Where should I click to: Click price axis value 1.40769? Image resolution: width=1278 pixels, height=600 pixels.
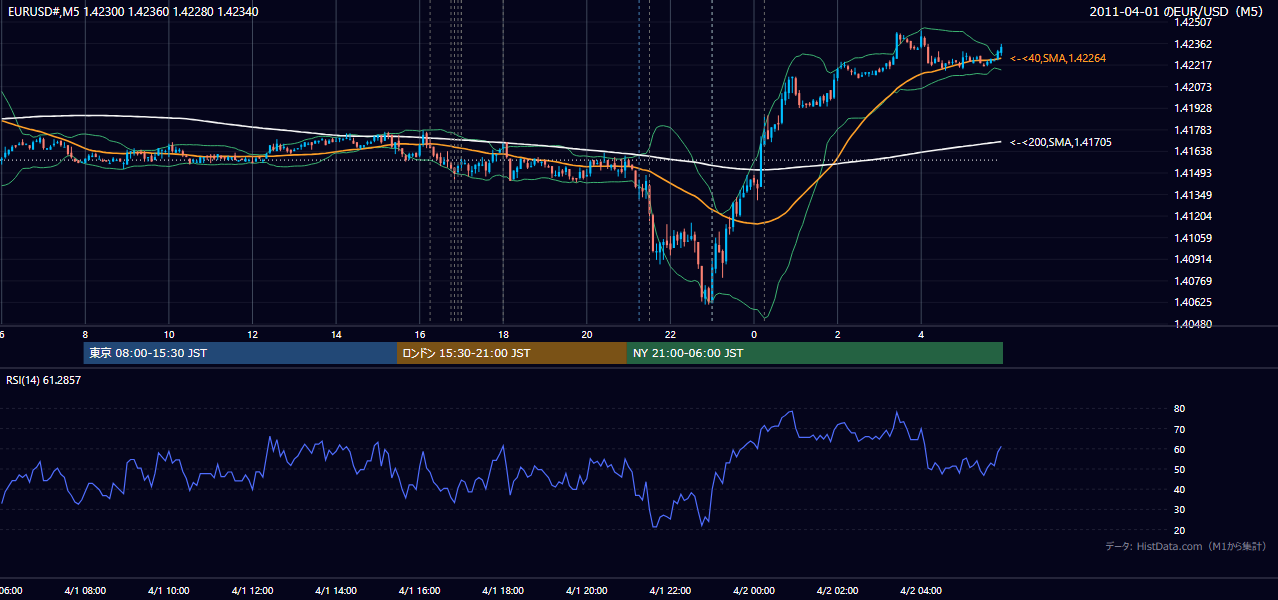click(x=1193, y=281)
